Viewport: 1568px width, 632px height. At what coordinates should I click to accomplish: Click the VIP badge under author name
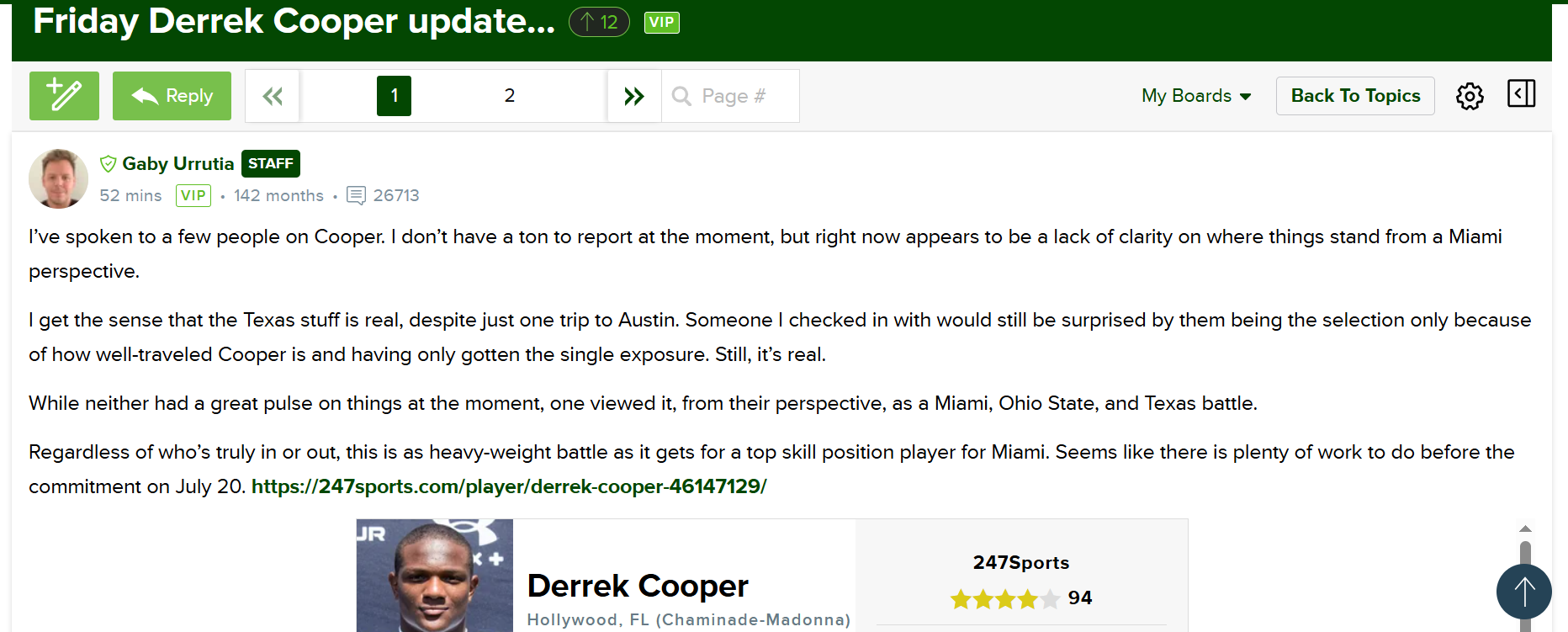tap(193, 195)
